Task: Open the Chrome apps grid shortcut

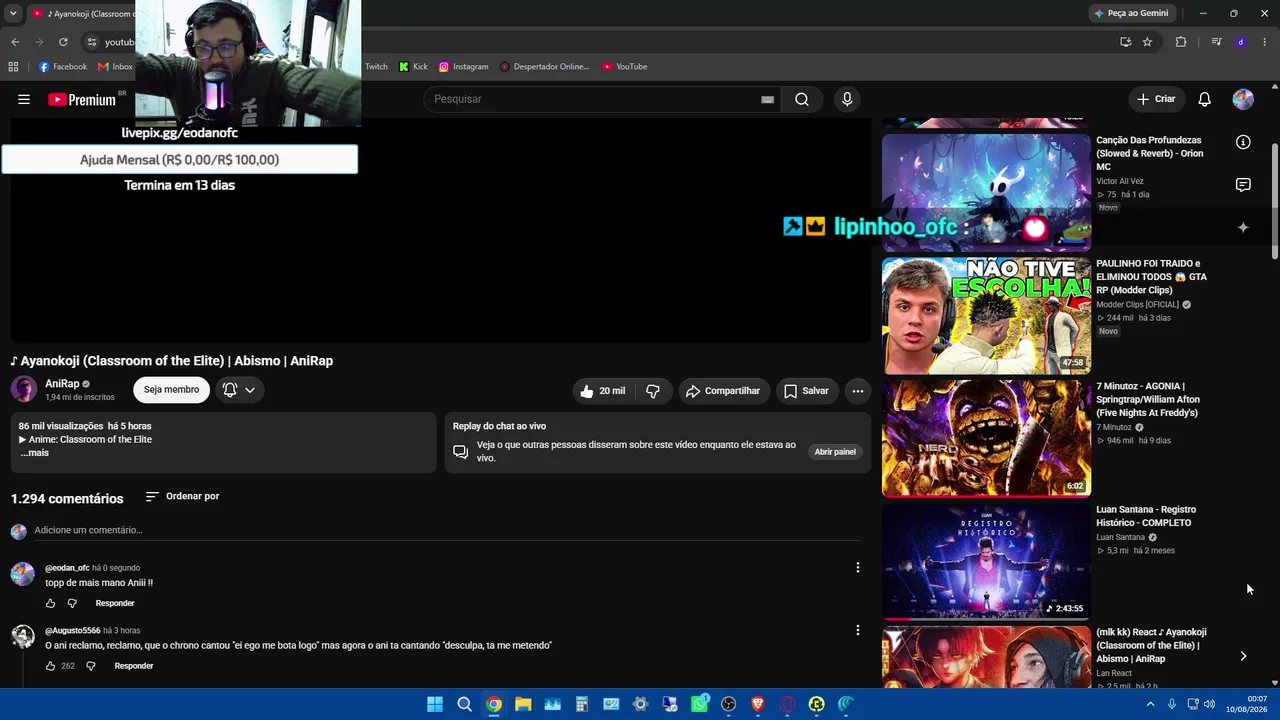Action: (13, 67)
